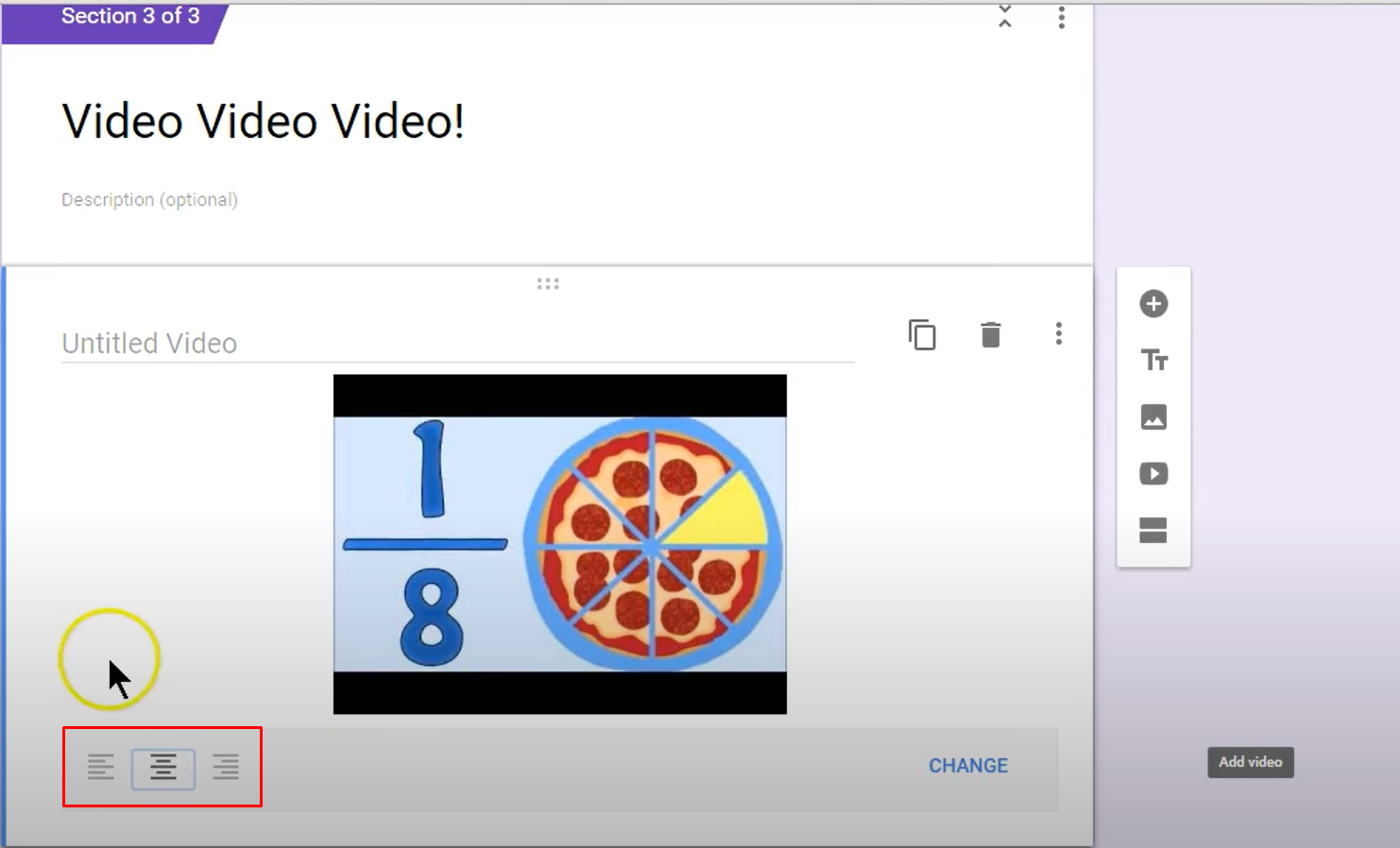Delete the video using the trash icon
The height and width of the screenshot is (848, 1400).
click(x=990, y=334)
